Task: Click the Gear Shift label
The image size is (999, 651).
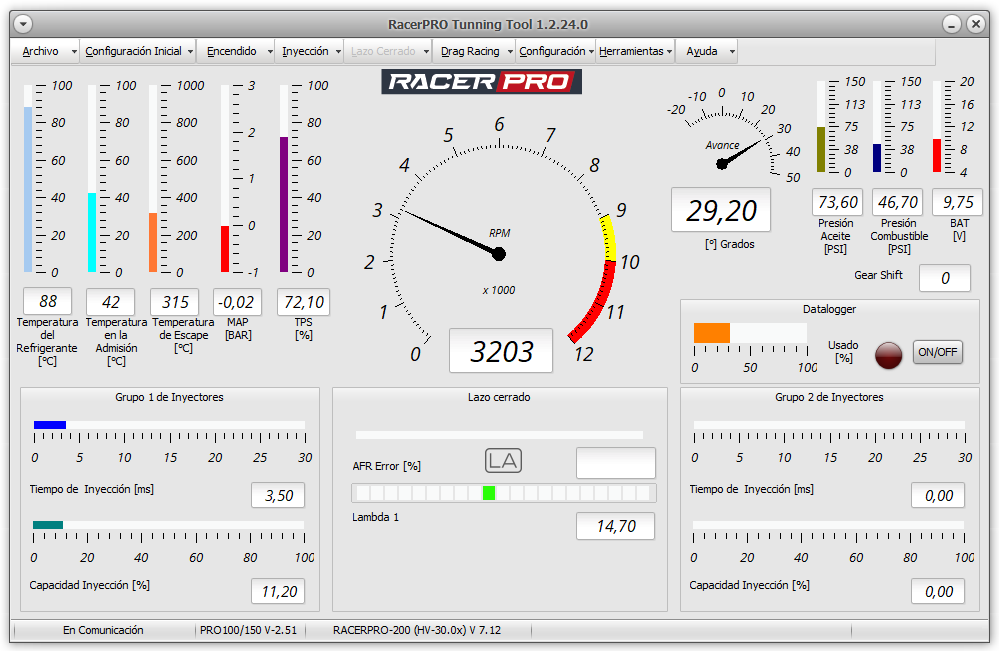Action: [878, 275]
